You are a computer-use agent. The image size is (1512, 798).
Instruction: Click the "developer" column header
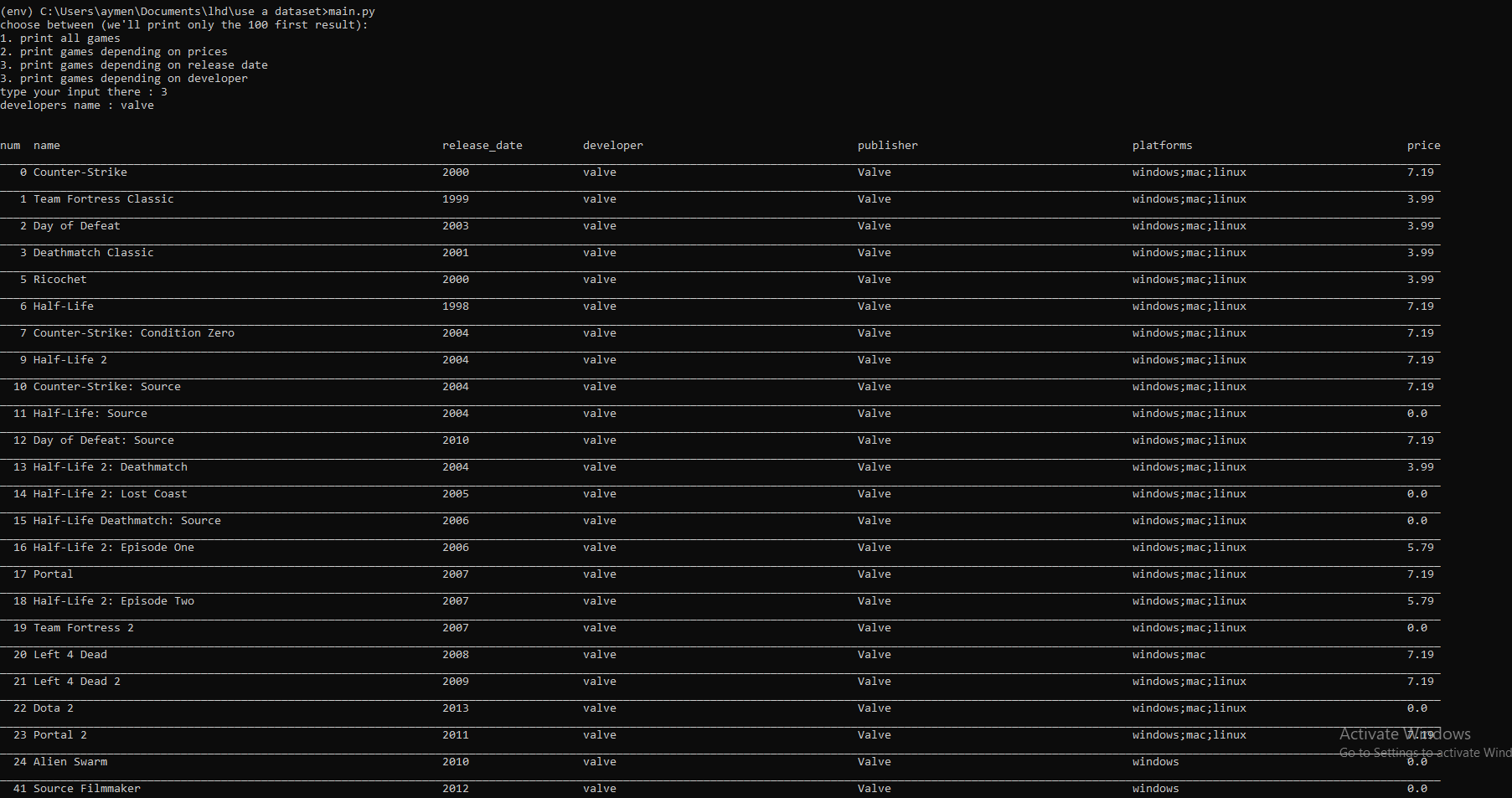pyautogui.click(x=613, y=145)
